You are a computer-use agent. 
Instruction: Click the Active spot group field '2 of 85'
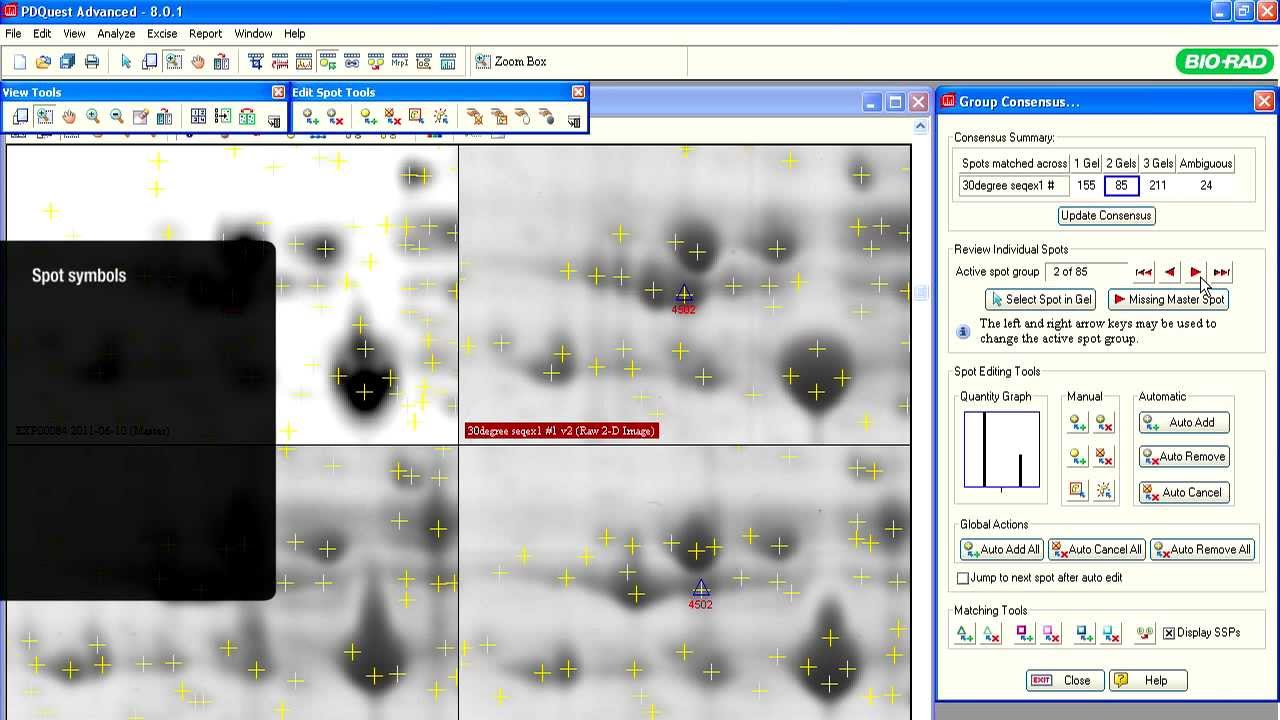1086,272
